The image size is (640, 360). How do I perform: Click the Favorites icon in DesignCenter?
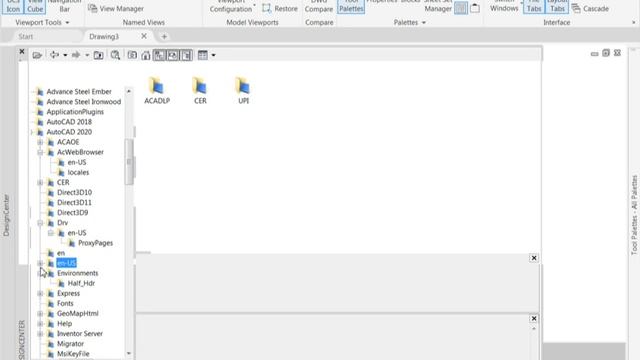pos(132,55)
